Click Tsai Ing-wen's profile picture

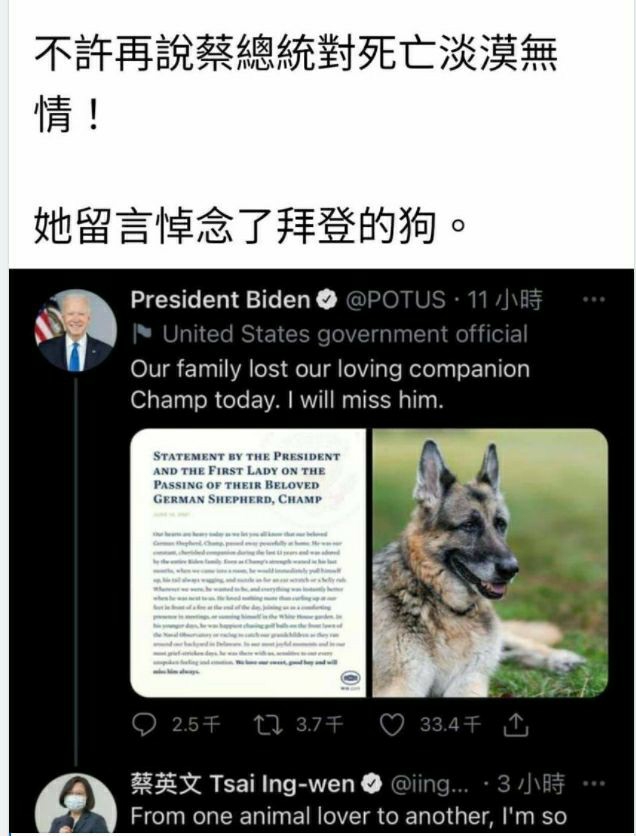75,804
